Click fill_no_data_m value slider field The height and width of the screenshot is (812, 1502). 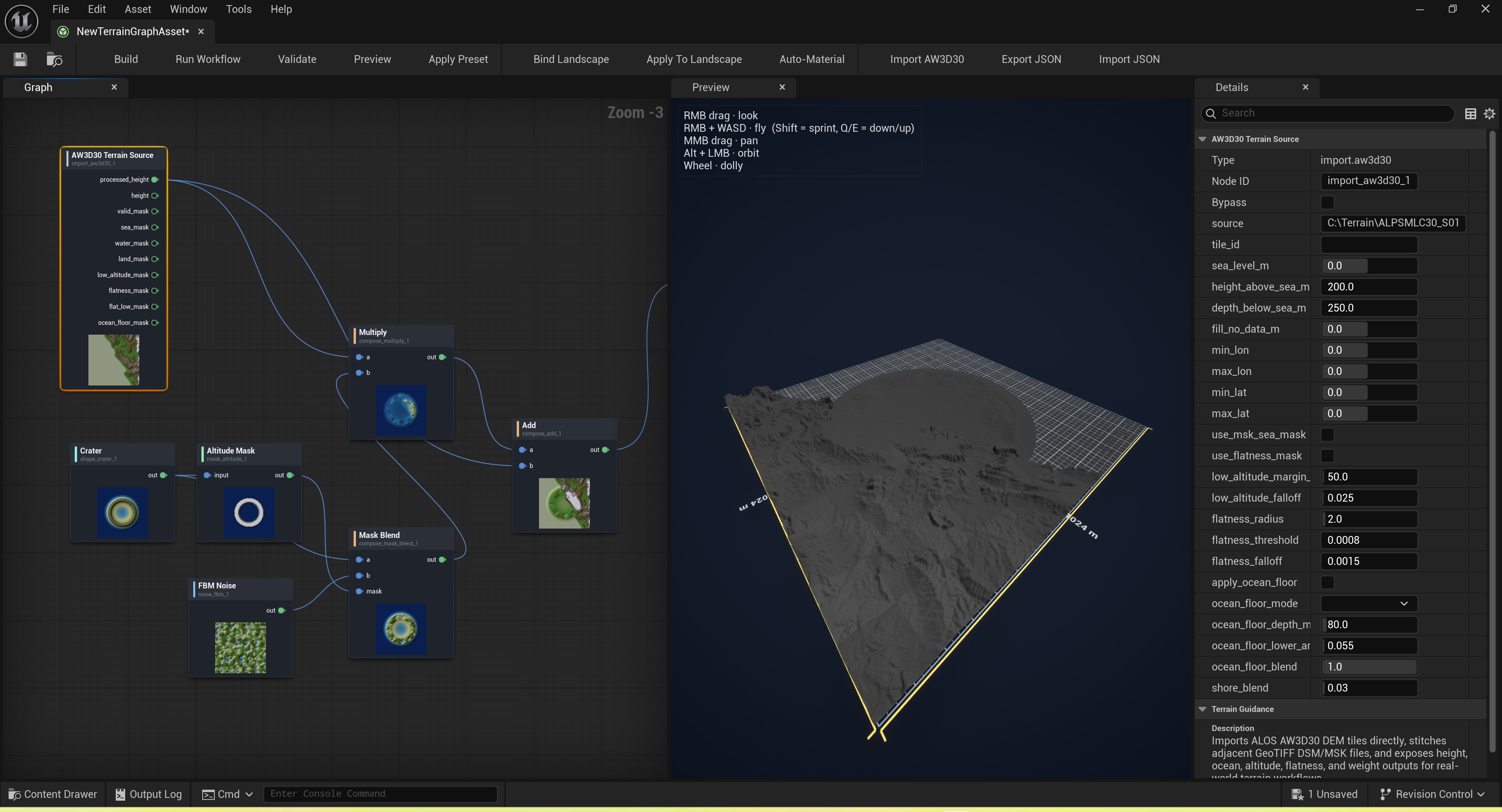1369,329
